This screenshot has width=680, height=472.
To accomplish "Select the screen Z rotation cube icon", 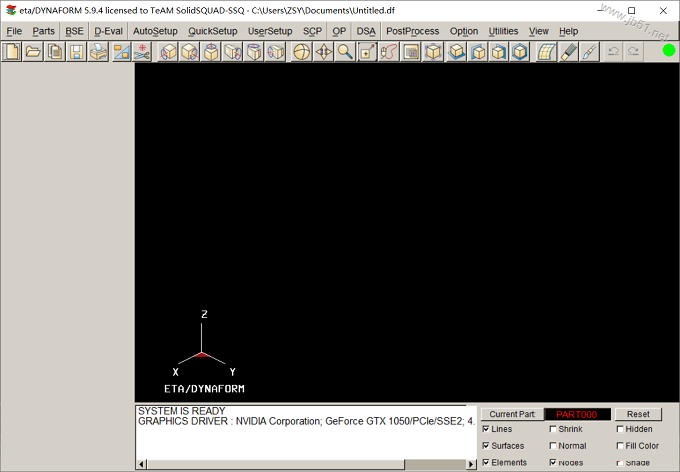I will pyautogui.click(x=275, y=52).
